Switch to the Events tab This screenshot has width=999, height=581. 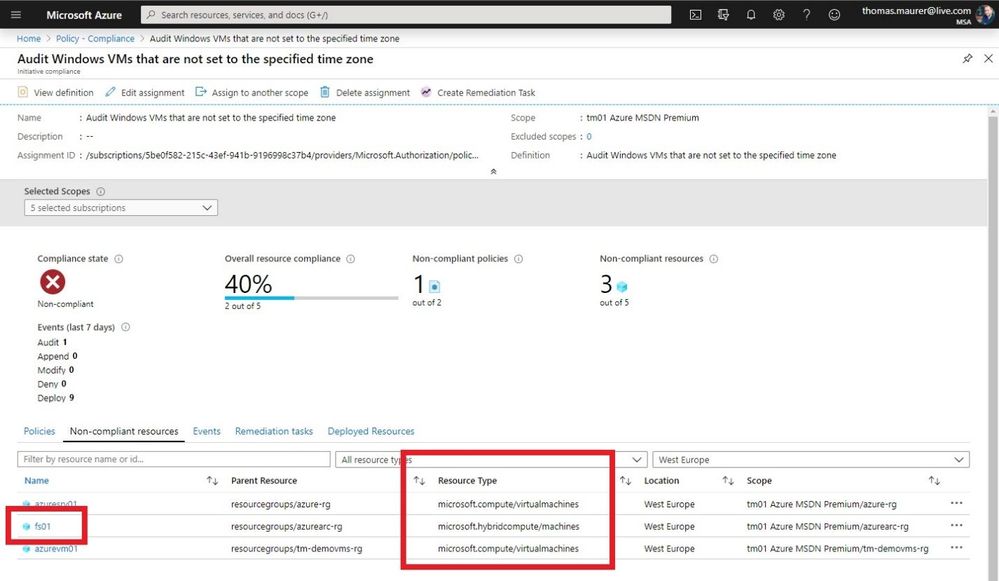[x=206, y=431]
